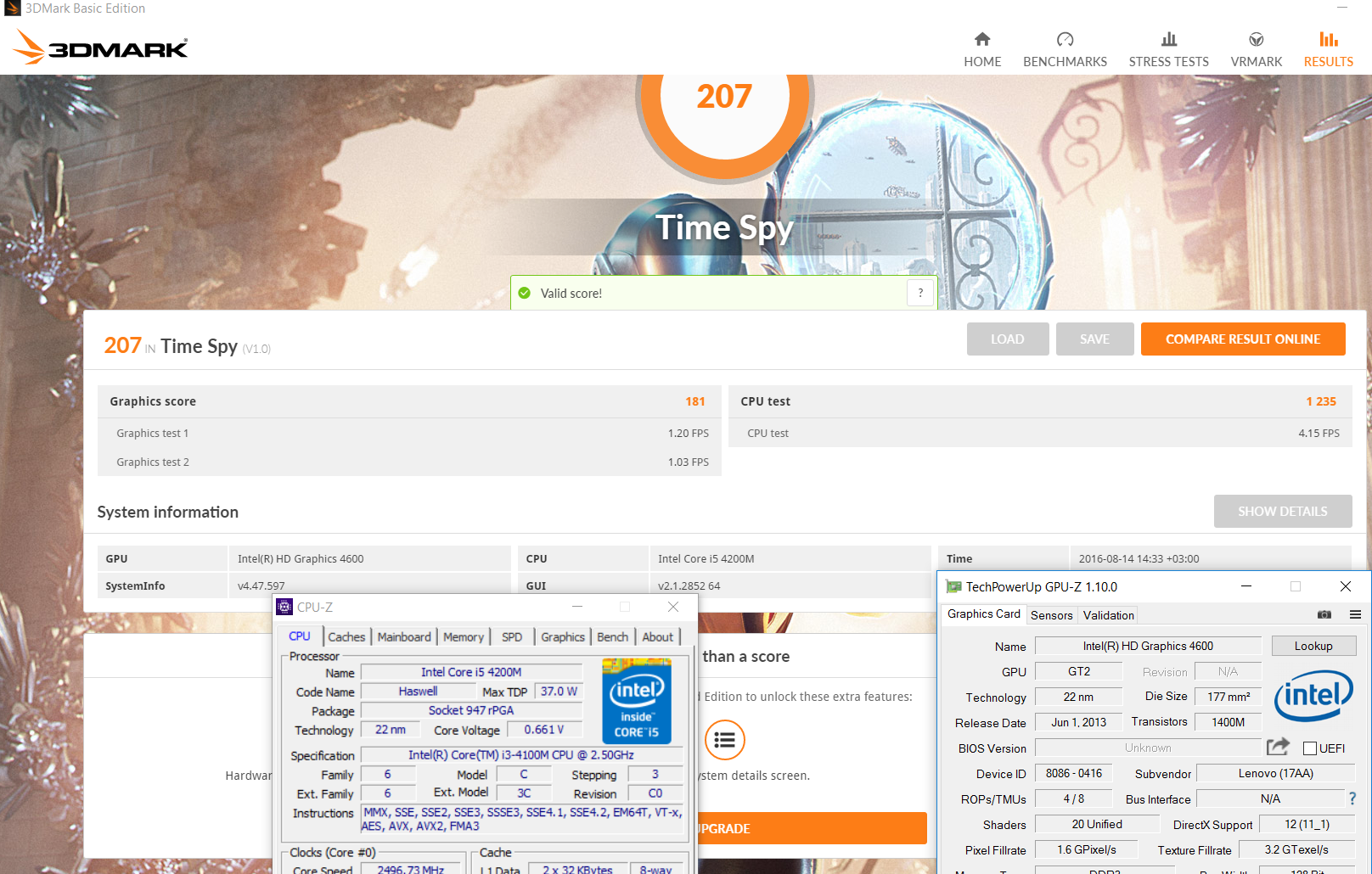Click the CPU test row 4.15 FPS
The height and width of the screenshot is (874, 1372).
[x=1040, y=433]
